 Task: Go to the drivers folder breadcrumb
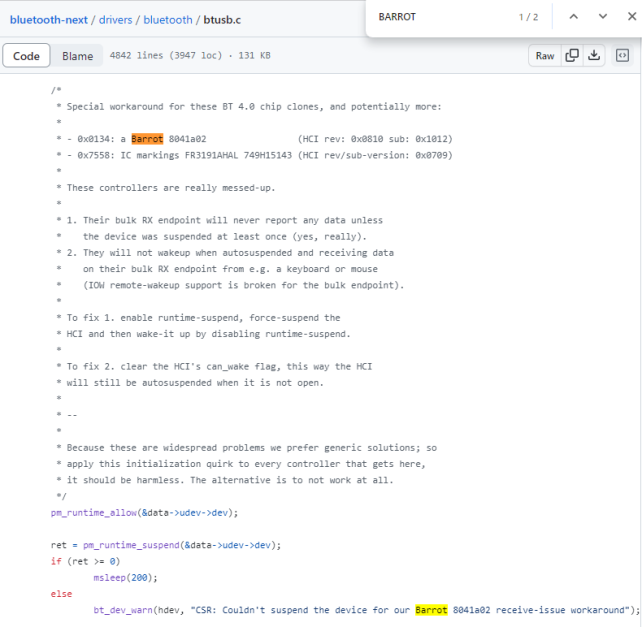point(115,20)
